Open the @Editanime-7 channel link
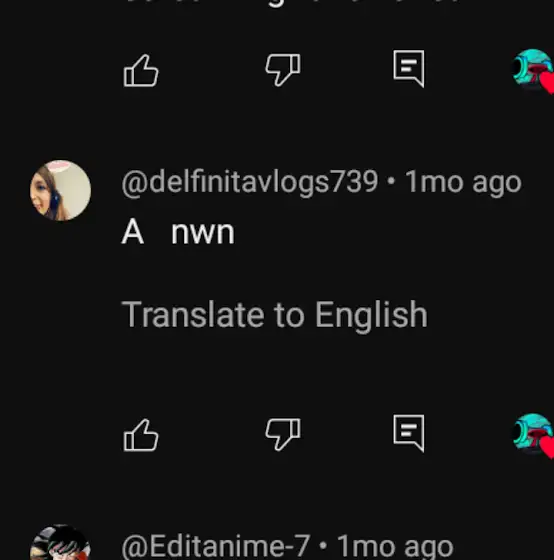 click(216, 546)
